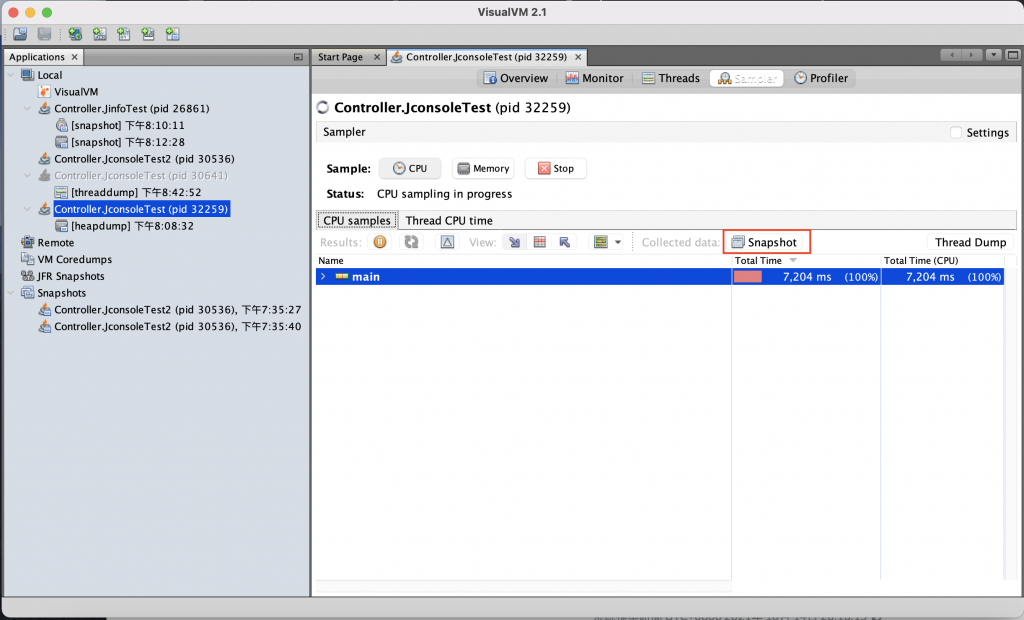Open the Threads tab
This screenshot has height=620, width=1024.
click(671, 78)
